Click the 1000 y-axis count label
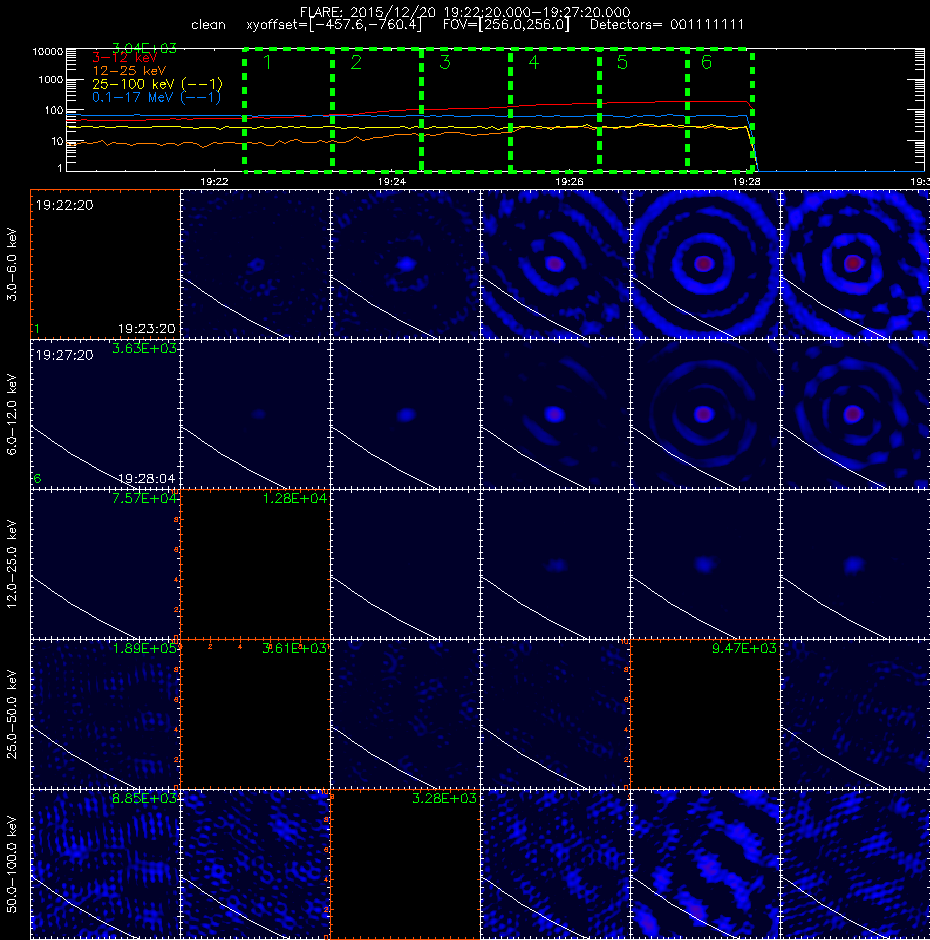Viewport: 930px width, 940px height. tap(50, 80)
